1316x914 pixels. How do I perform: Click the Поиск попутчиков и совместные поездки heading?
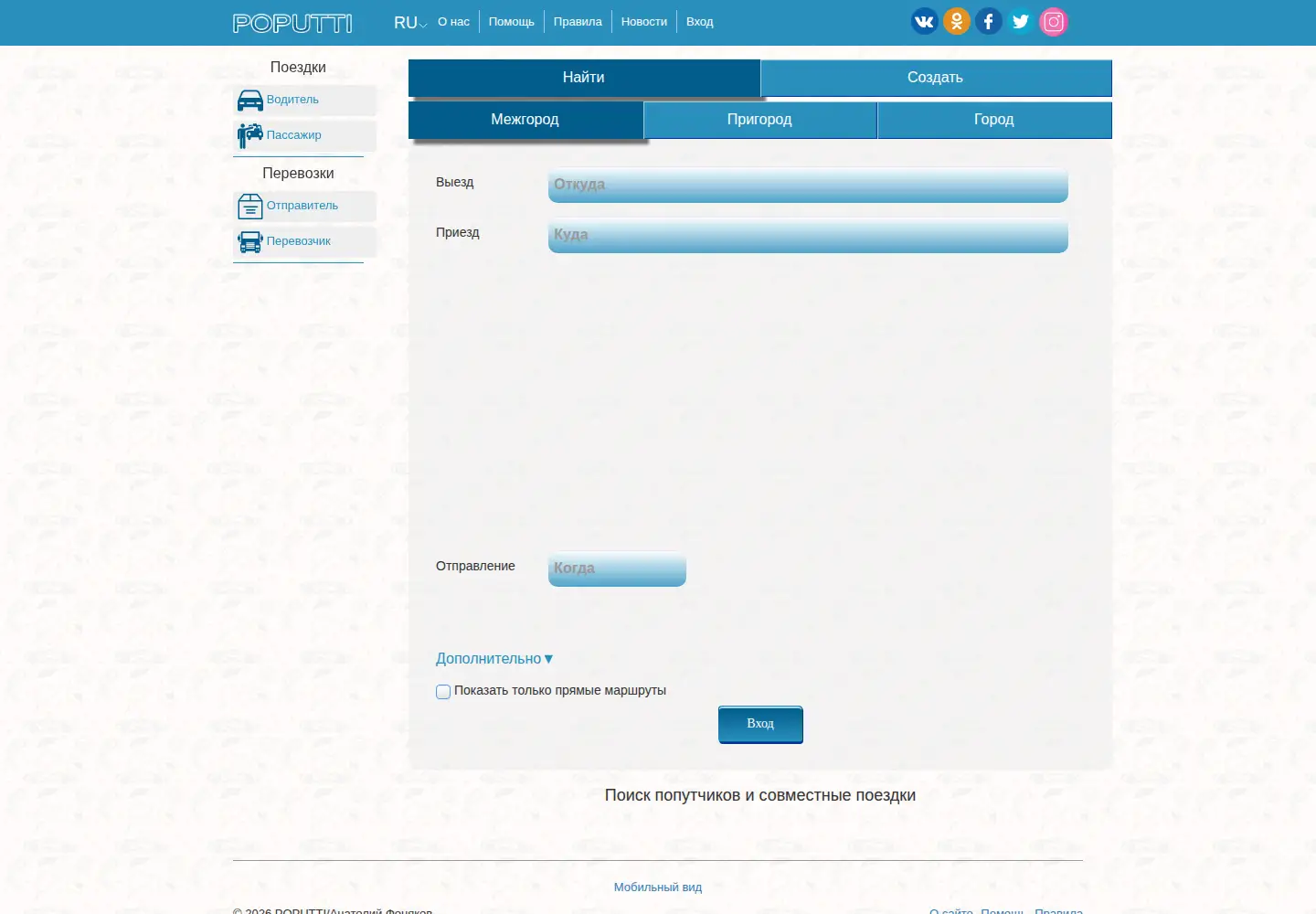760,795
